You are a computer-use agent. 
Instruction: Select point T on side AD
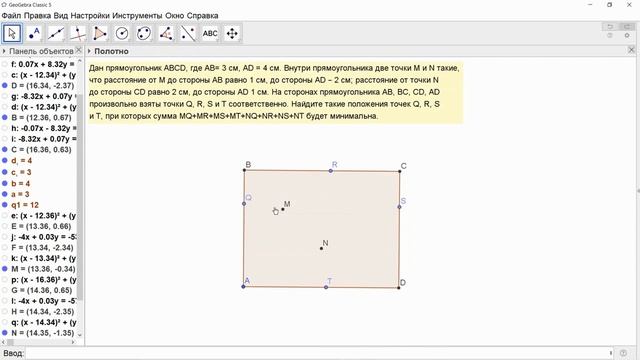click(x=326, y=287)
